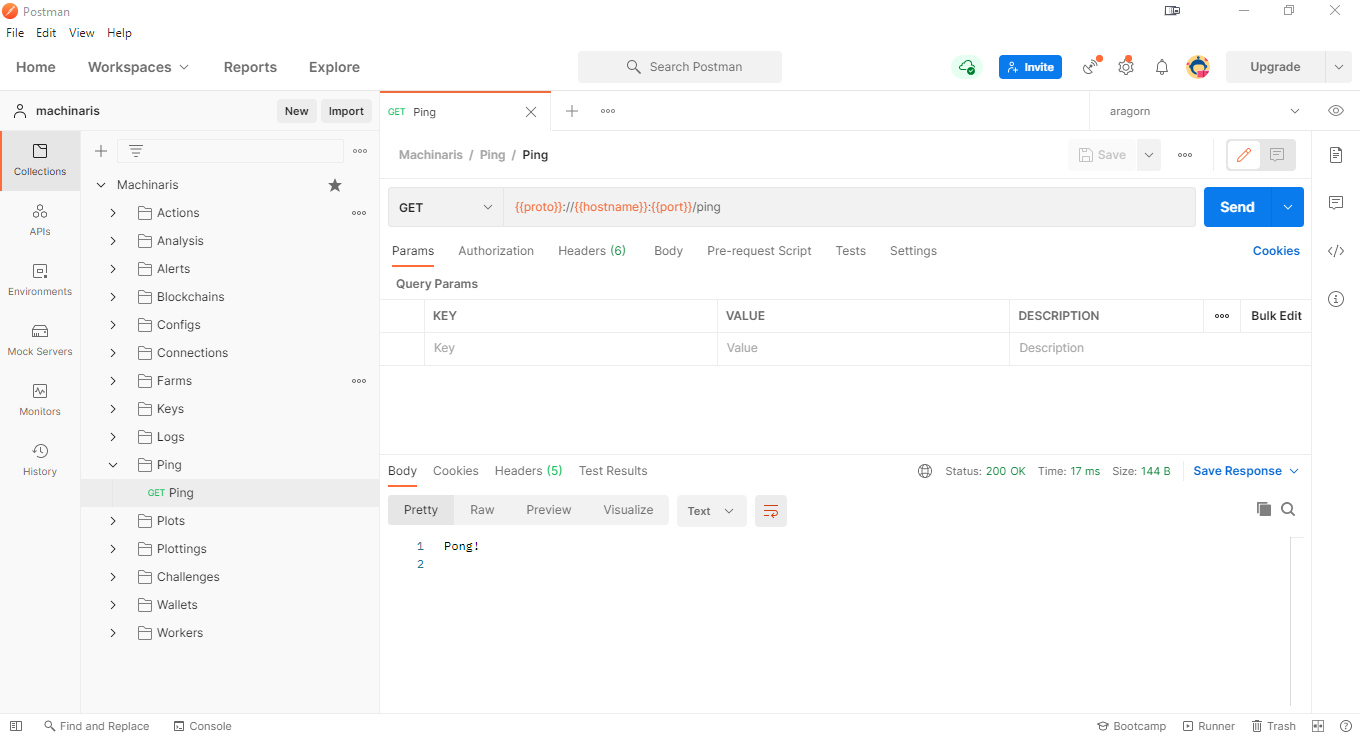Expand the Blockchains folder

tap(113, 297)
